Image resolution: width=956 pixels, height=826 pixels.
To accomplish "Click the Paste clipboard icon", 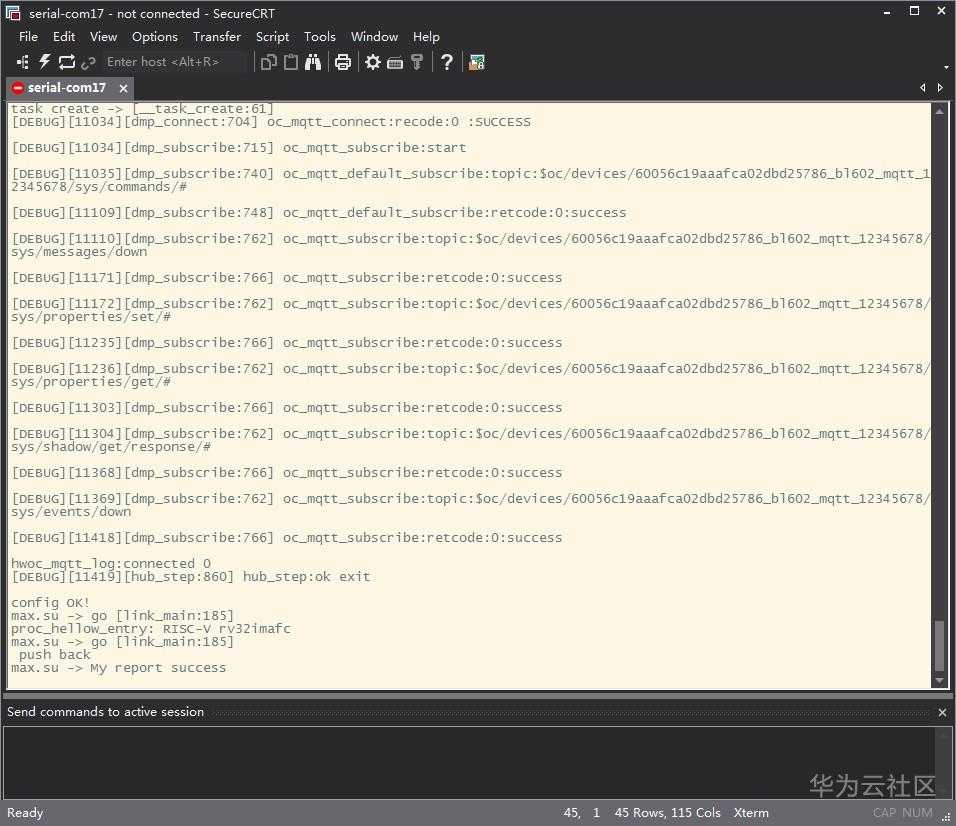I will pyautogui.click(x=291, y=62).
